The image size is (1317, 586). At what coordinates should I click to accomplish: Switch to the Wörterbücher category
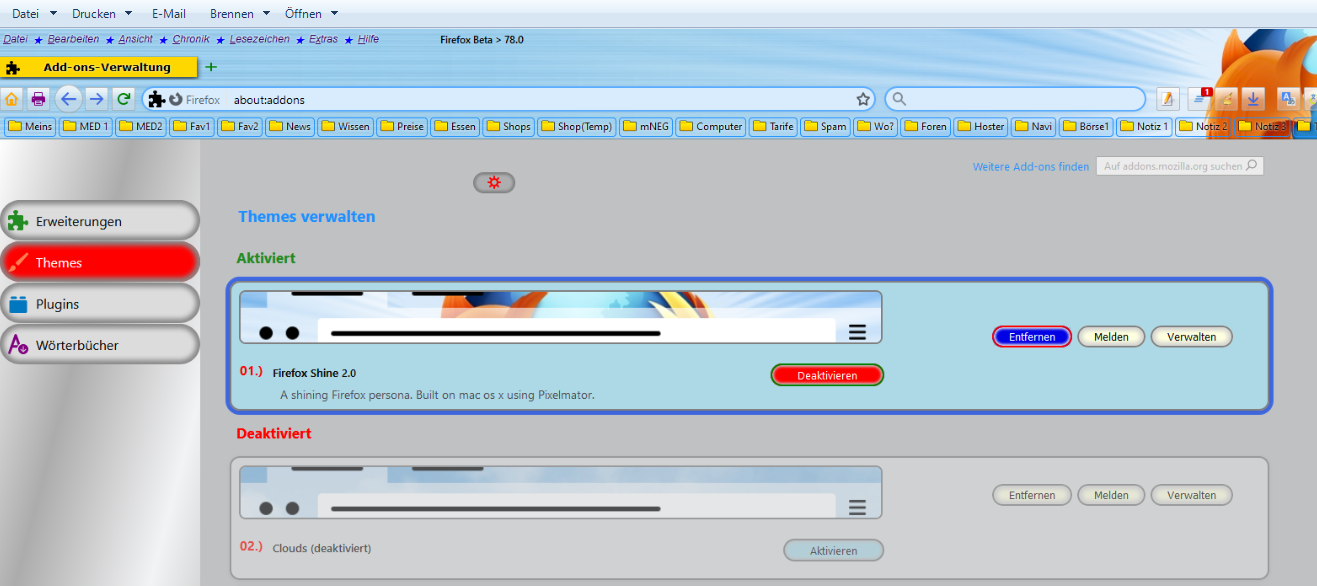[x=100, y=344]
